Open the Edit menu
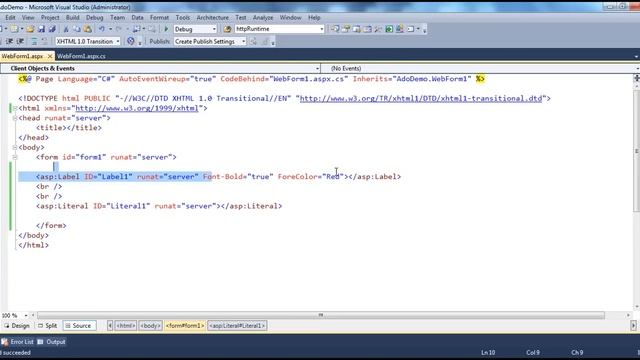This screenshot has height=360, width=640. pos(10,18)
